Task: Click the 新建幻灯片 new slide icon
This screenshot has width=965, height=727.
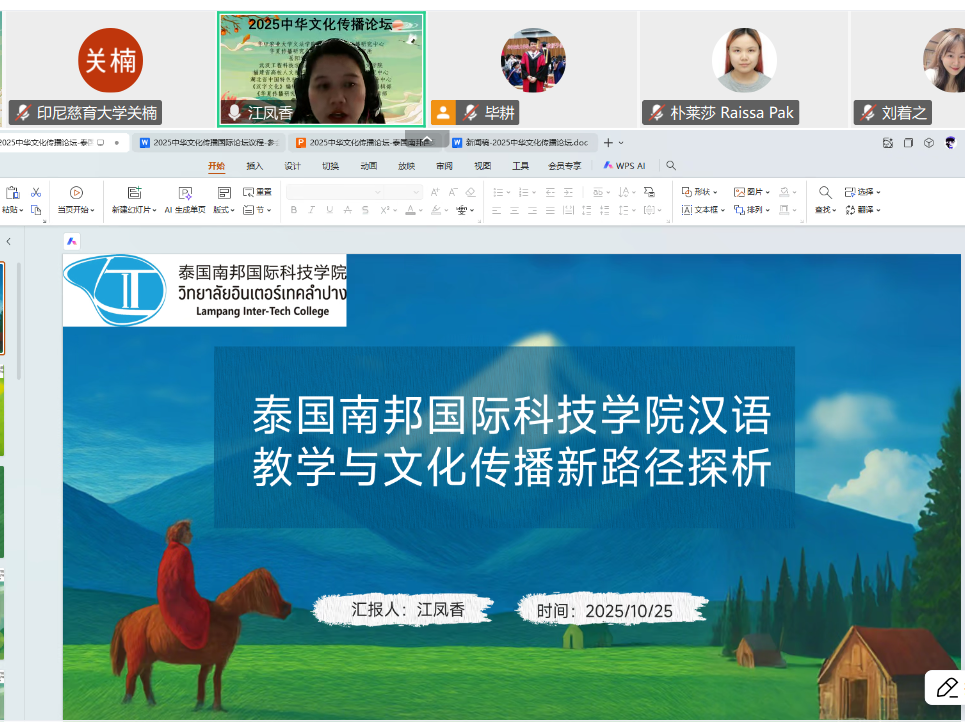Action: (x=134, y=192)
